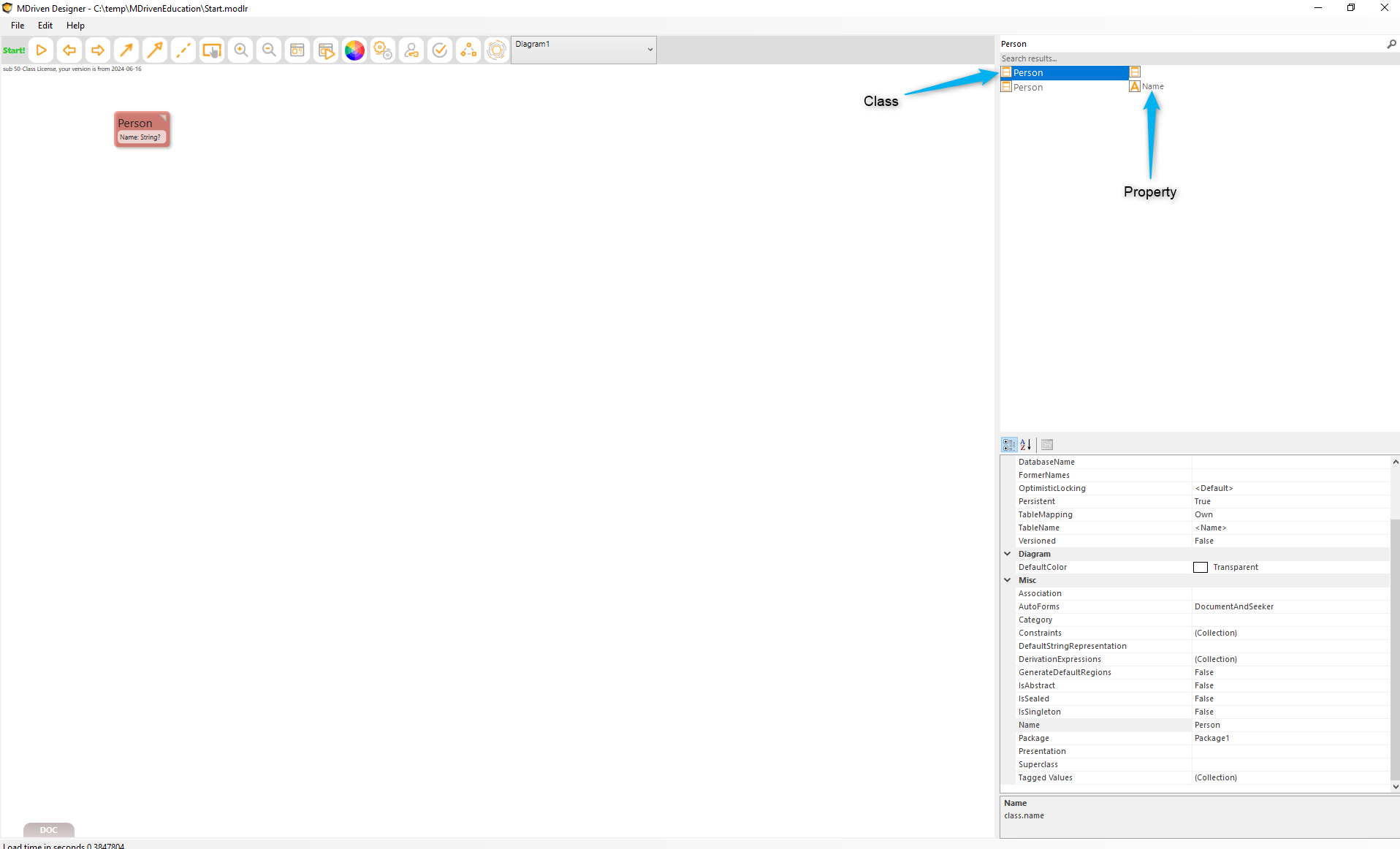Open the color wheel tool
Screen dimensions: 1400x849
[x=354, y=50]
